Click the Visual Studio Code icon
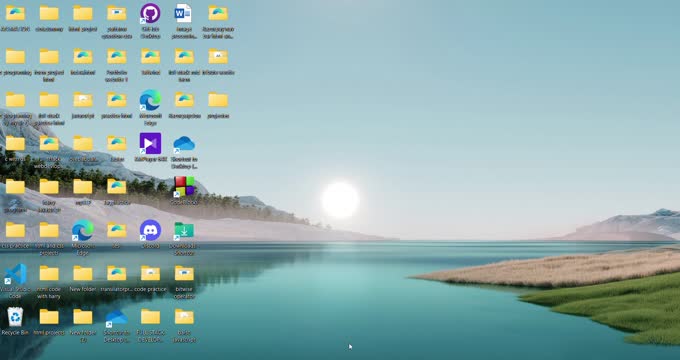This screenshot has height=360, width=680. click(x=16, y=274)
